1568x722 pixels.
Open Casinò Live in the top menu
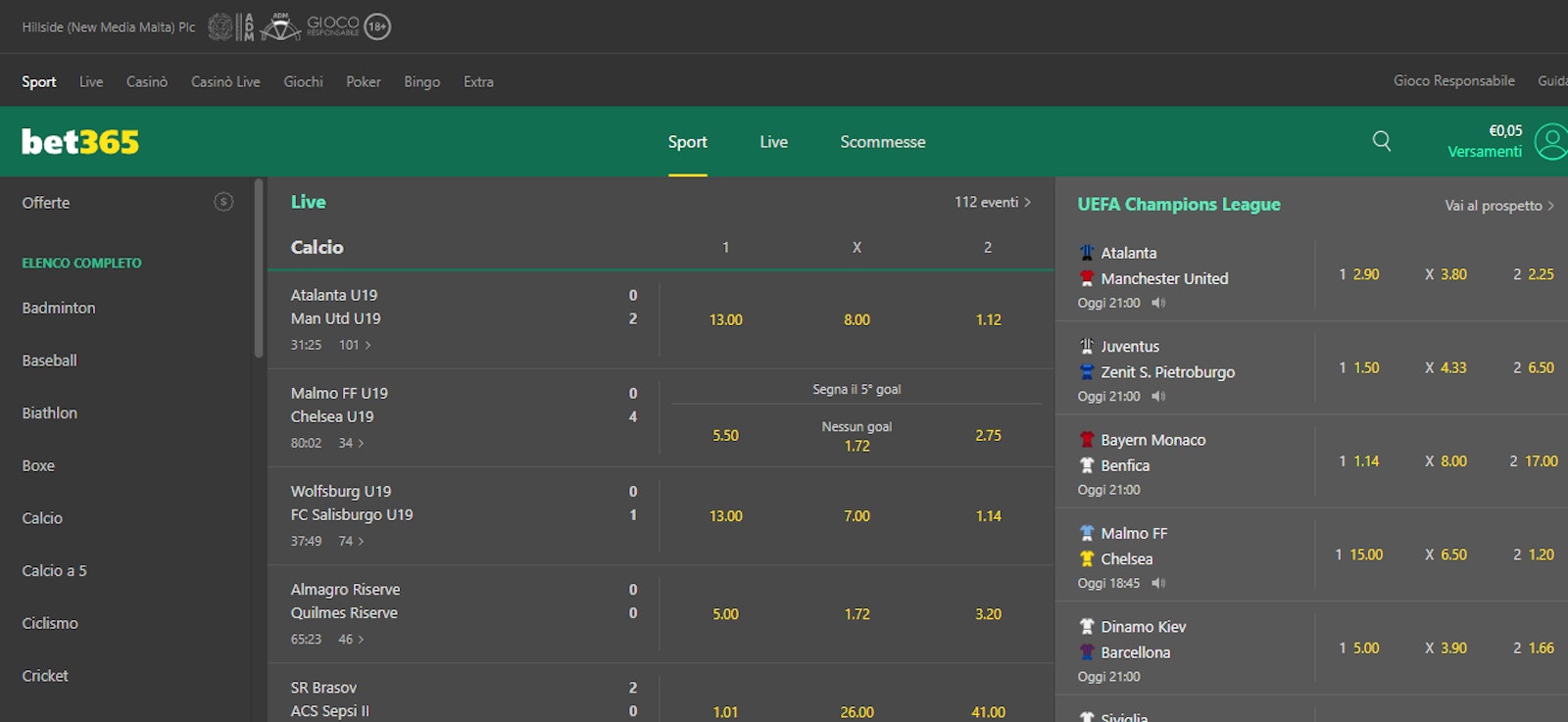click(x=225, y=81)
